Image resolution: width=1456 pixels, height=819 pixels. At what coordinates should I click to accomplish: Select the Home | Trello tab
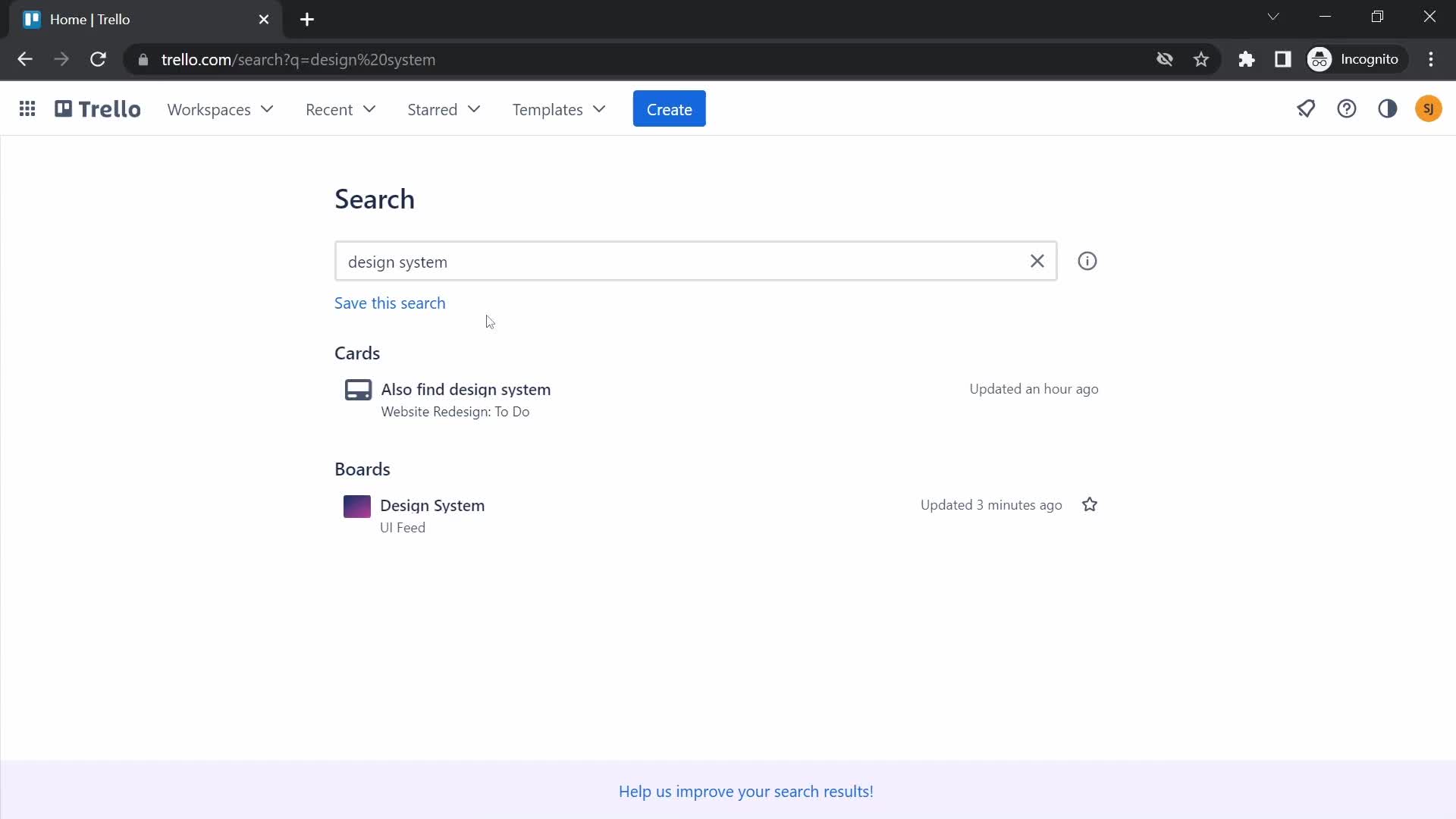[x=144, y=20]
